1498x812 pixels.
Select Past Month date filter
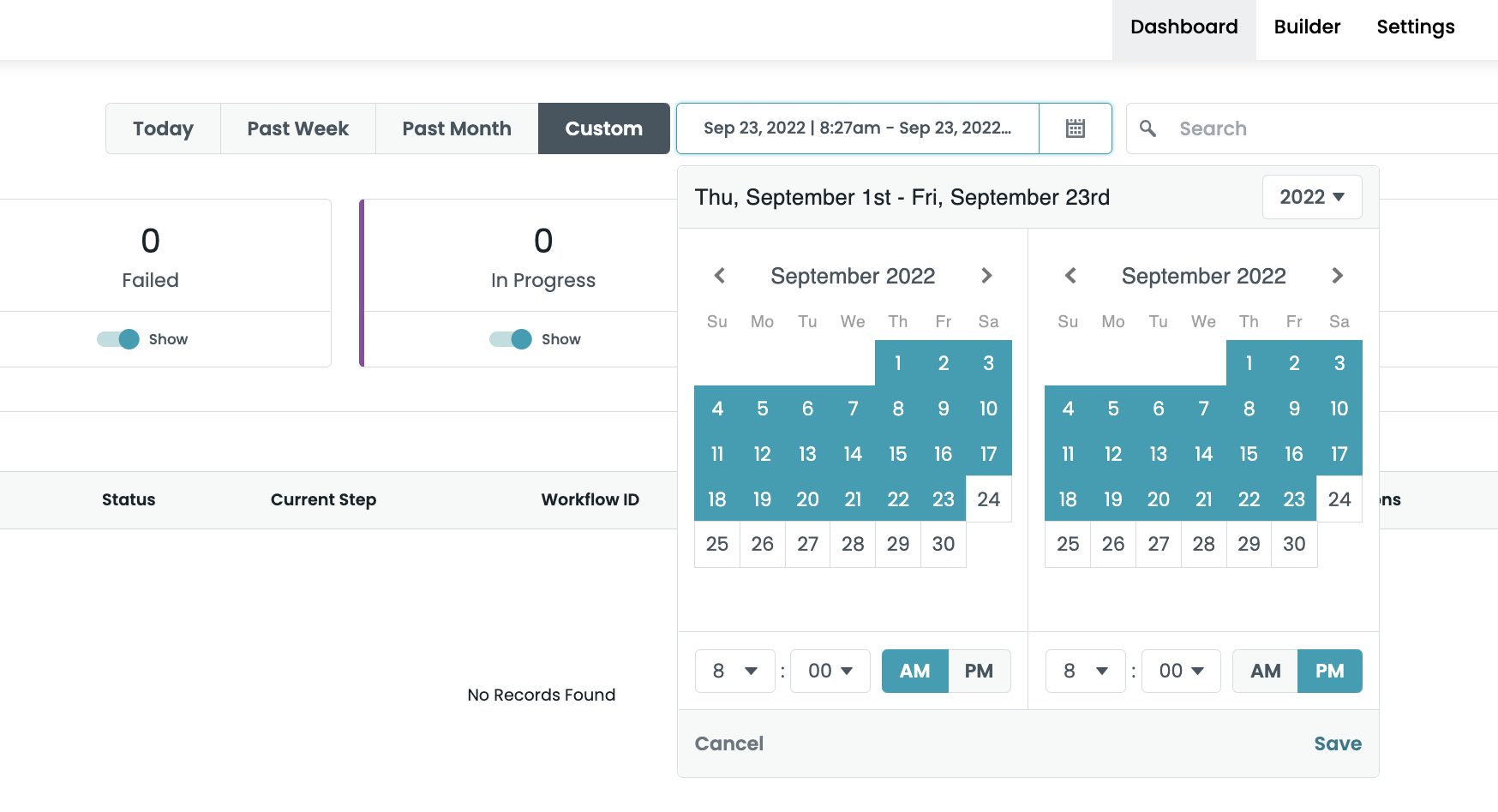456,128
